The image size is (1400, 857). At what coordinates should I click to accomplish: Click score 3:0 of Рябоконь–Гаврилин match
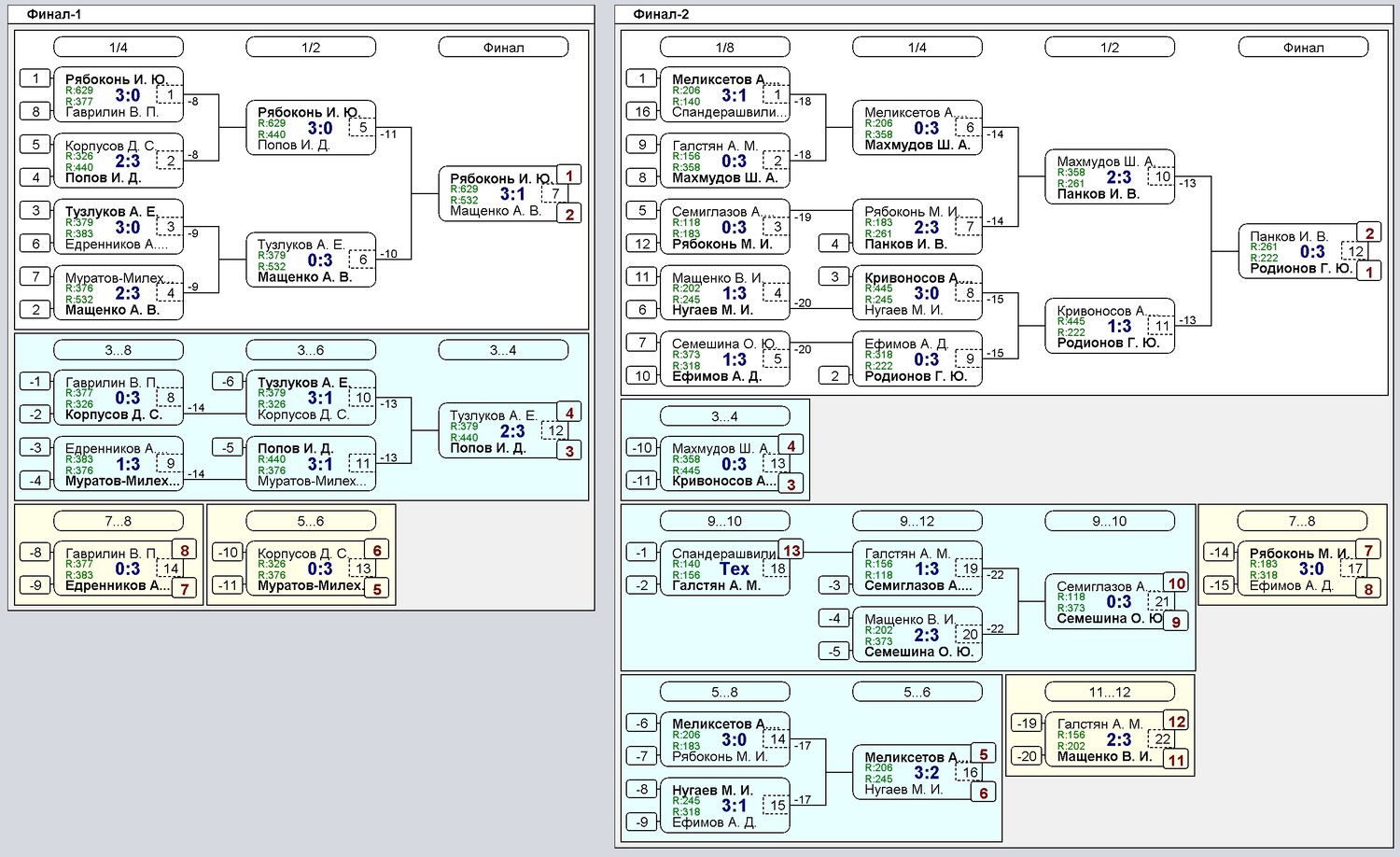(128, 95)
